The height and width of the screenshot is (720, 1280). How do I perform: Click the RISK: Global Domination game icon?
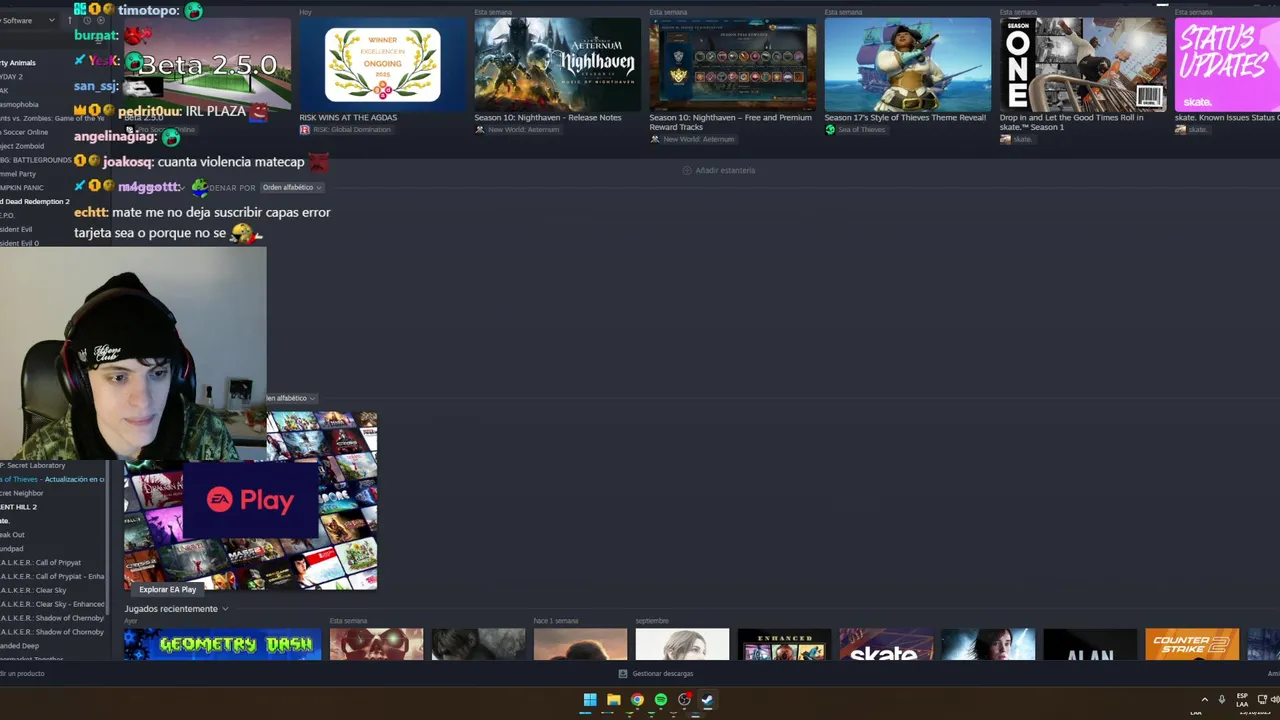(x=304, y=130)
